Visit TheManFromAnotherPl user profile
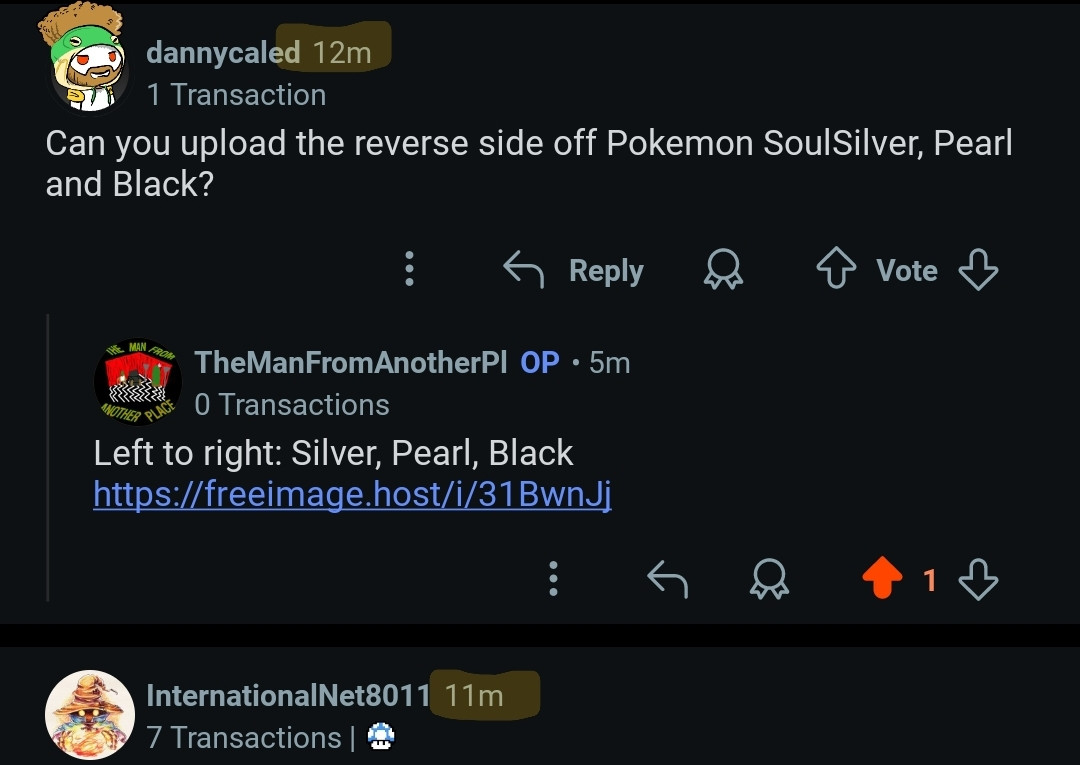1080x765 pixels. click(350, 362)
